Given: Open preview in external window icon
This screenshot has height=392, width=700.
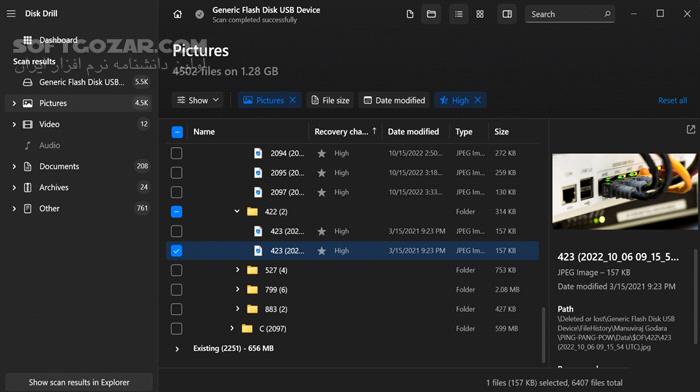Looking at the screenshot, I should (691, 129).
